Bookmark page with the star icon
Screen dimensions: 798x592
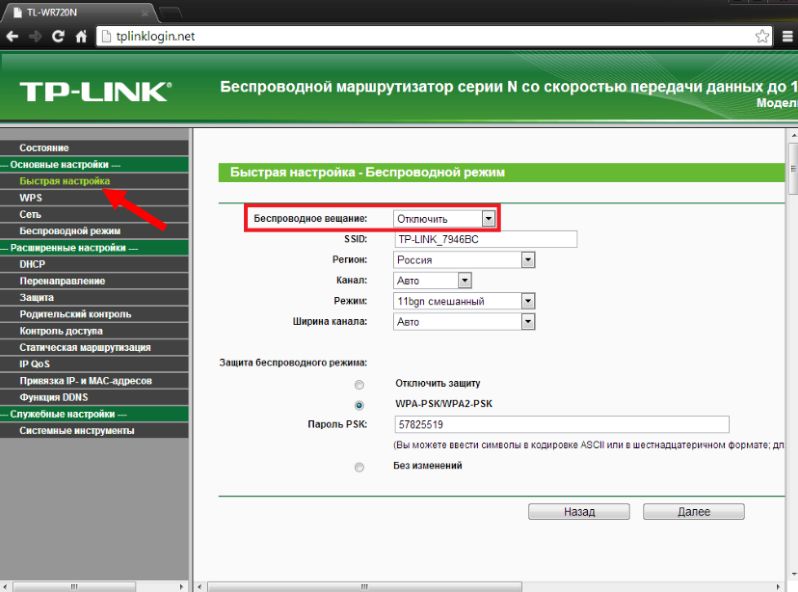(762, 36)
